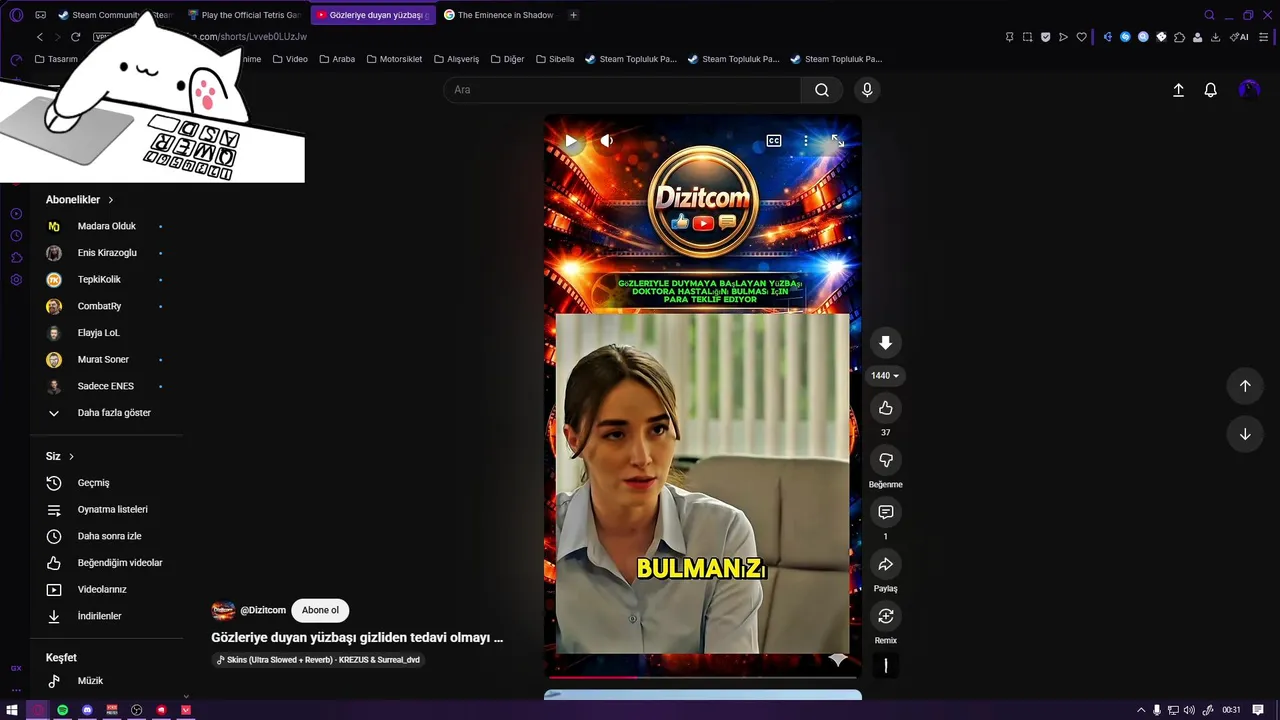Click the browser snapshot capture icon

[x=1027, y=37]
